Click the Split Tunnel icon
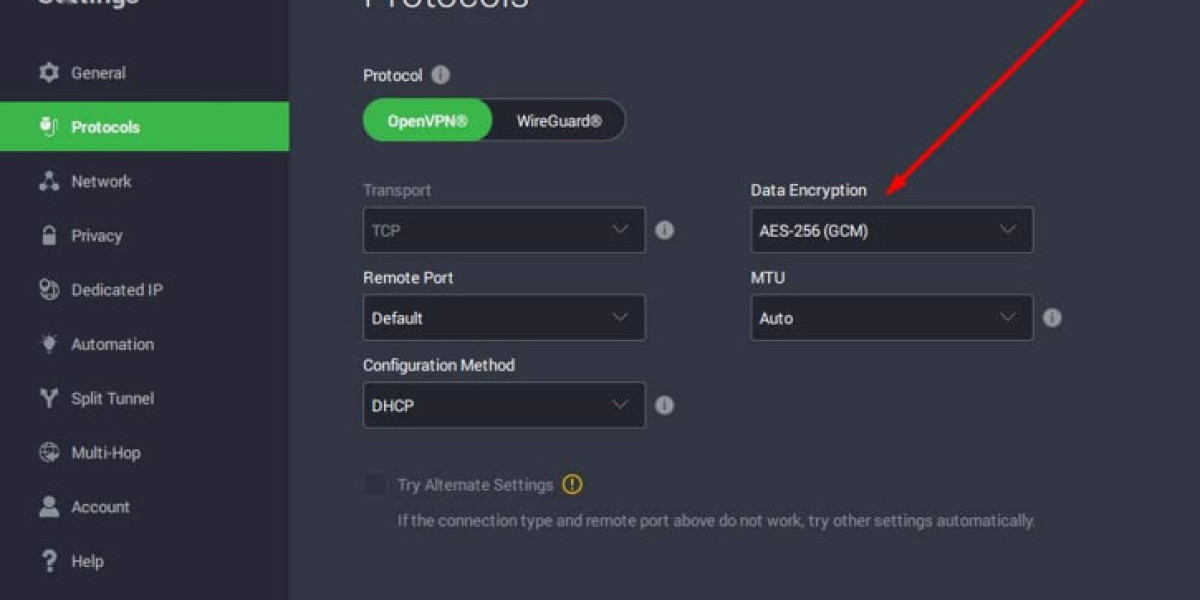The width and height of the screenshot is (1200, 600). click(47, 398)
